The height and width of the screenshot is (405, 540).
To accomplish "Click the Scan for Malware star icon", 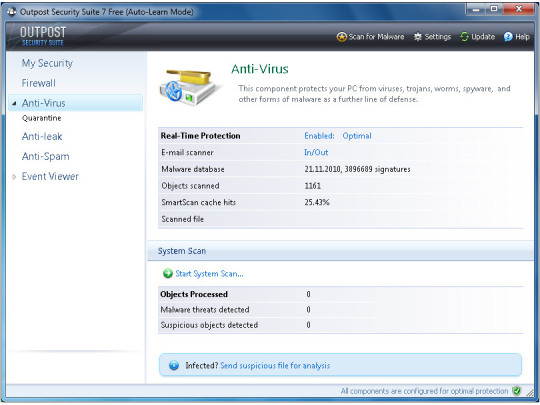I will 341,37.
